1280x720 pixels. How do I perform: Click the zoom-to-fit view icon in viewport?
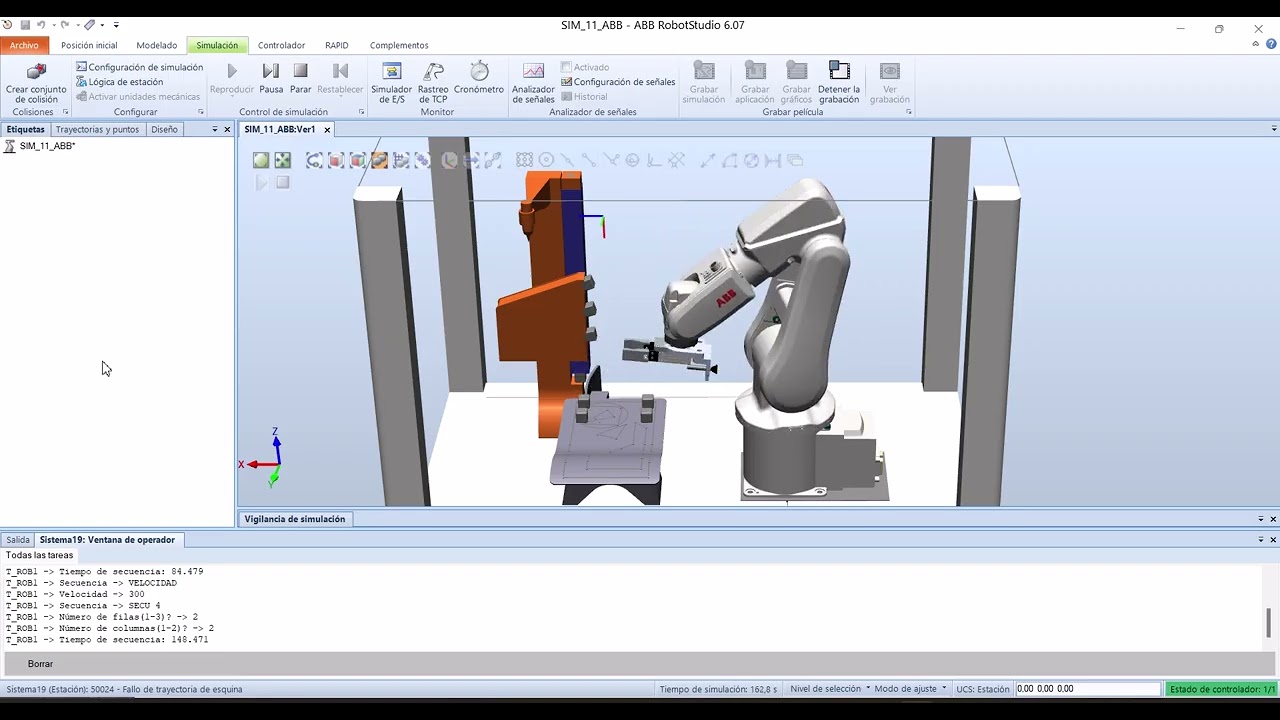point(283,160)
